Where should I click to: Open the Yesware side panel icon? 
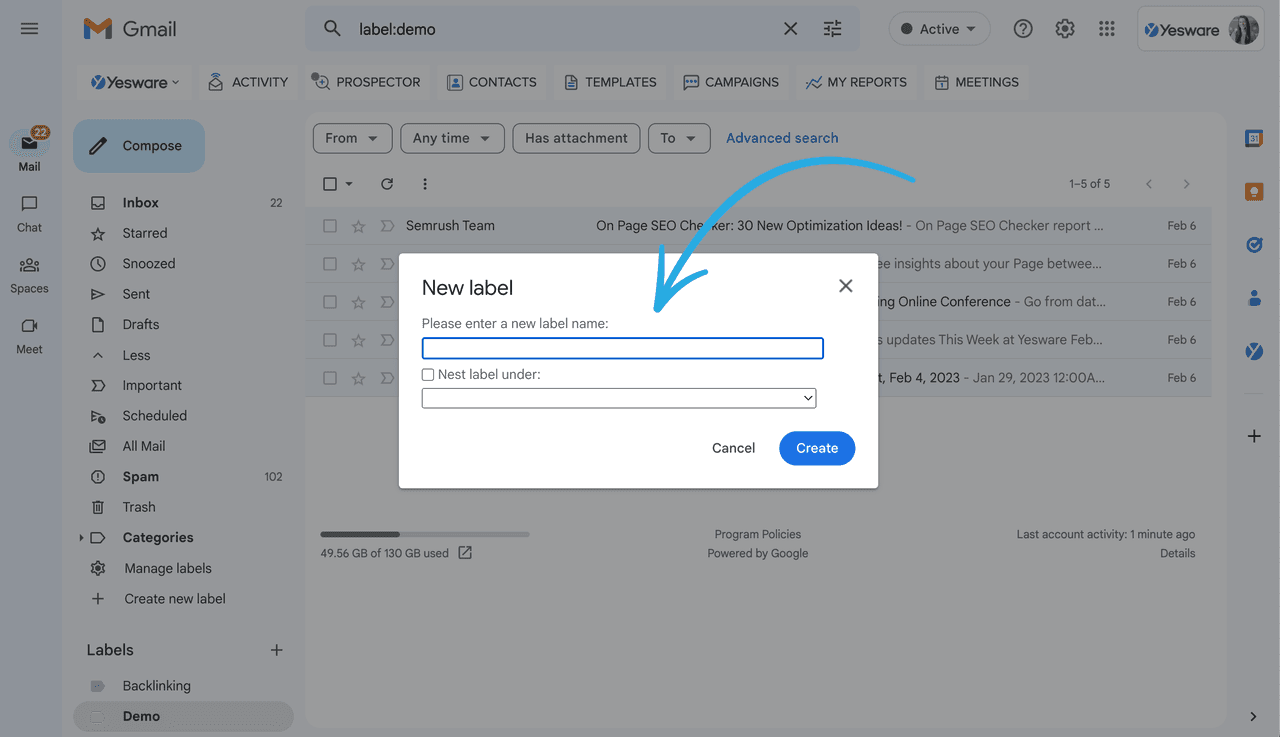point(1254,351)
